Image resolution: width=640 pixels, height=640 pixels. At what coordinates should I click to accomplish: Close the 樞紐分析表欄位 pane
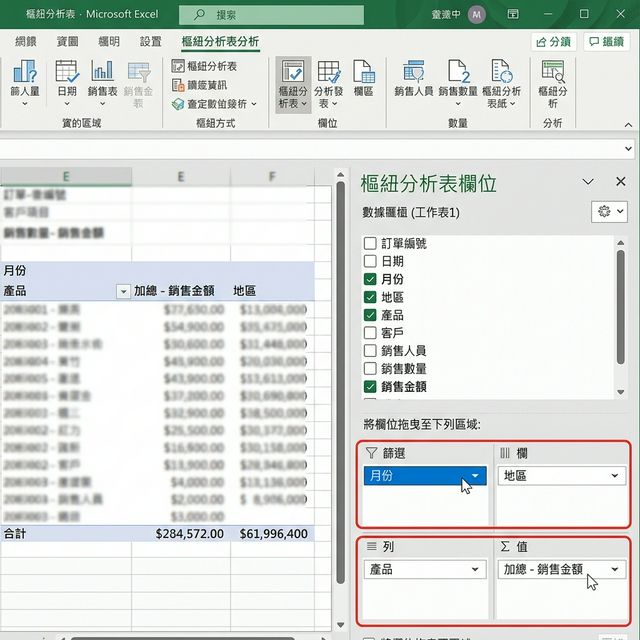click(620, 182)
